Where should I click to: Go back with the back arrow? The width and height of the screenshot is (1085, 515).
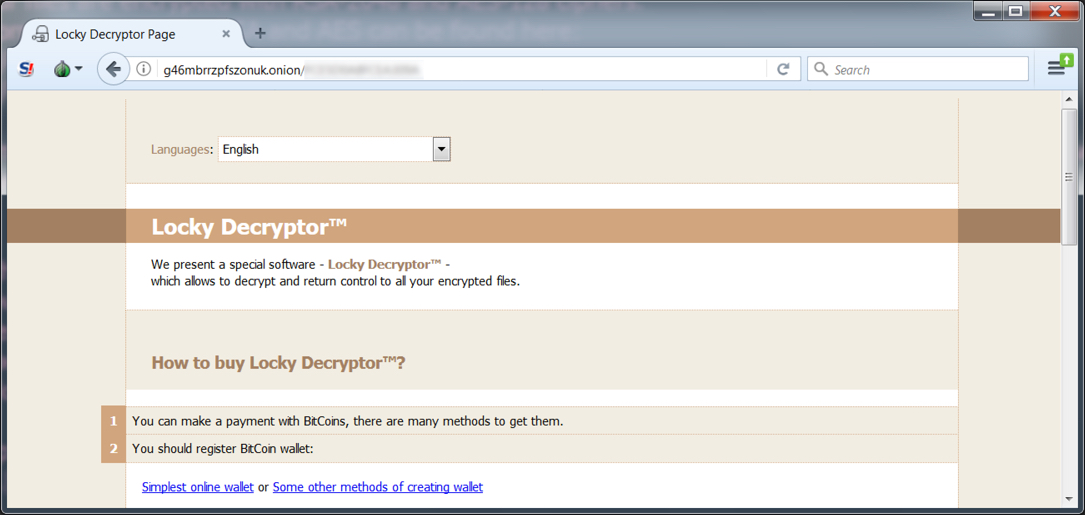pyautogui.click(x=113, y=69)
